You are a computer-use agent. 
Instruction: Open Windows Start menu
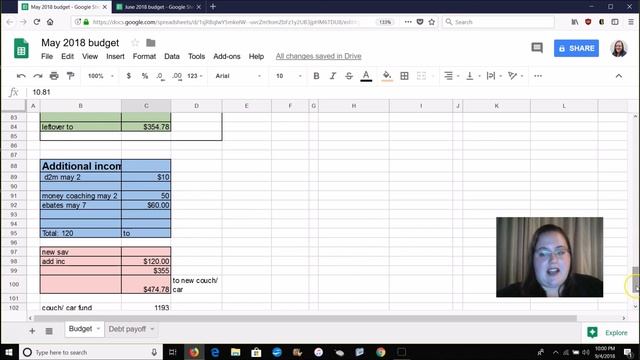click(9, 352)
